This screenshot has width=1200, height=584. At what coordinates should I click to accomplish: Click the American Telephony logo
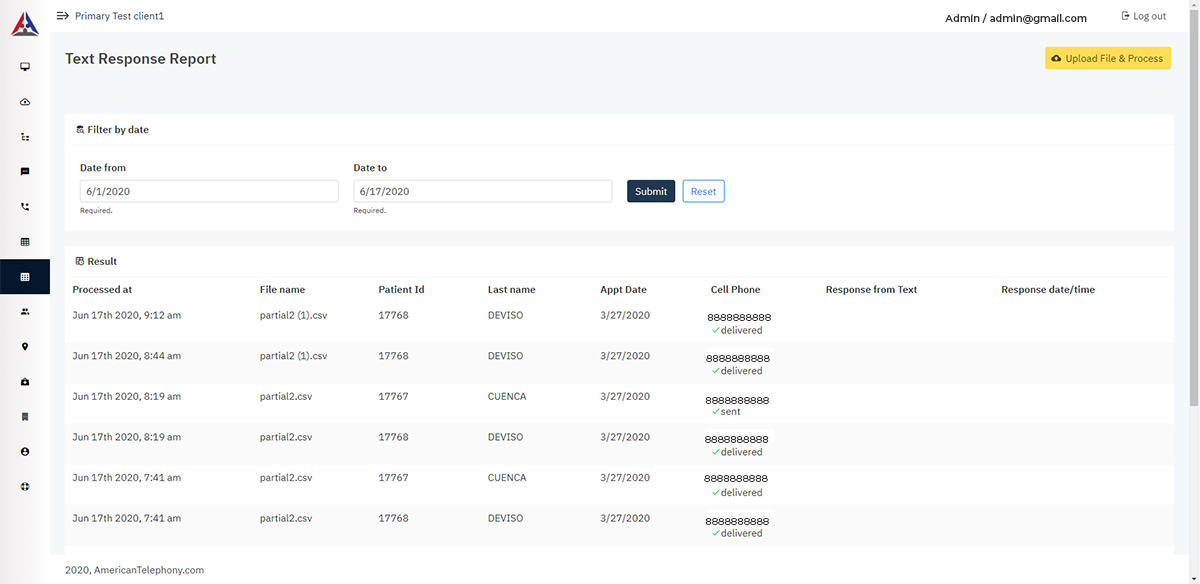point(25,24)
